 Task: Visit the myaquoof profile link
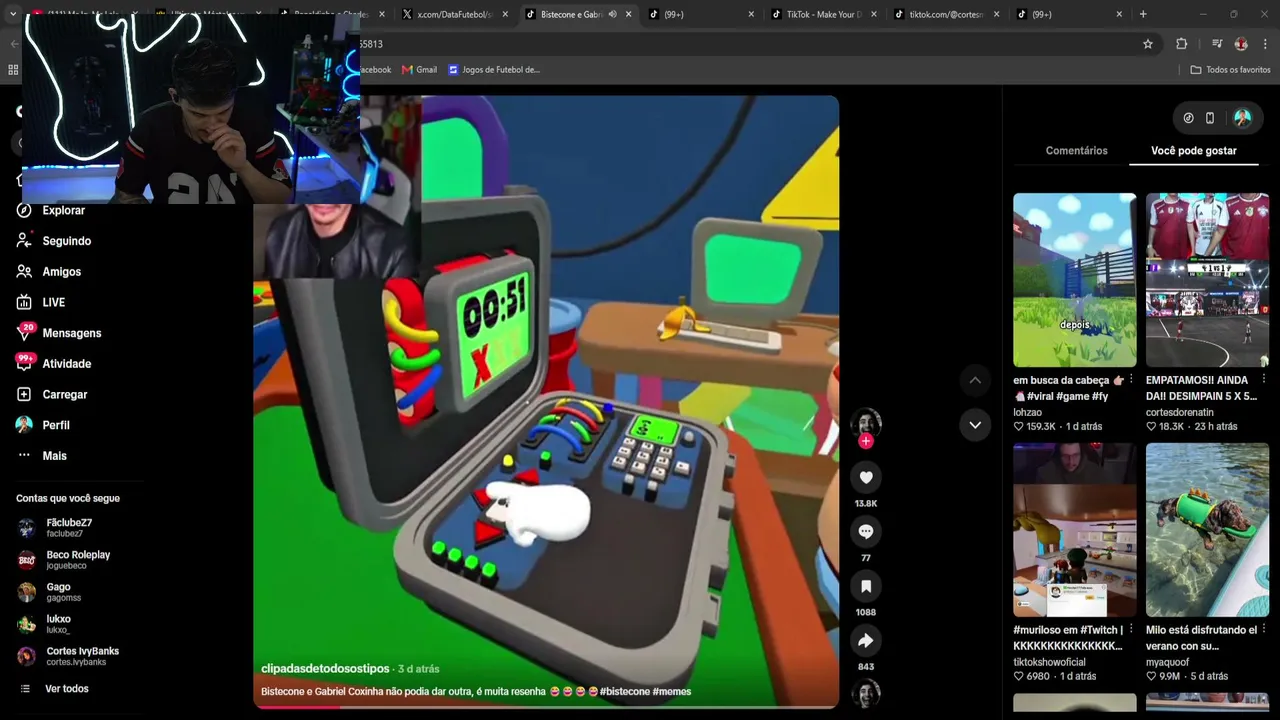[x=1168, y=662]
